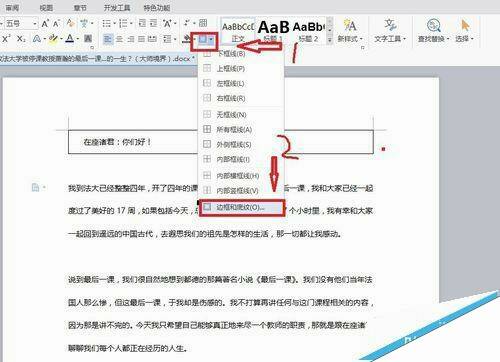
Task: Click the sort icon in paragraph group
Action: click(186, 23)
